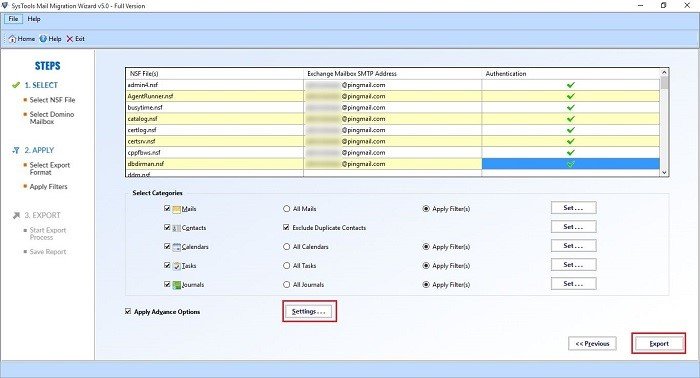Viewport: 700px width, 378px height.
Task: Click Select NSF File step
Action: pos(52,100)
